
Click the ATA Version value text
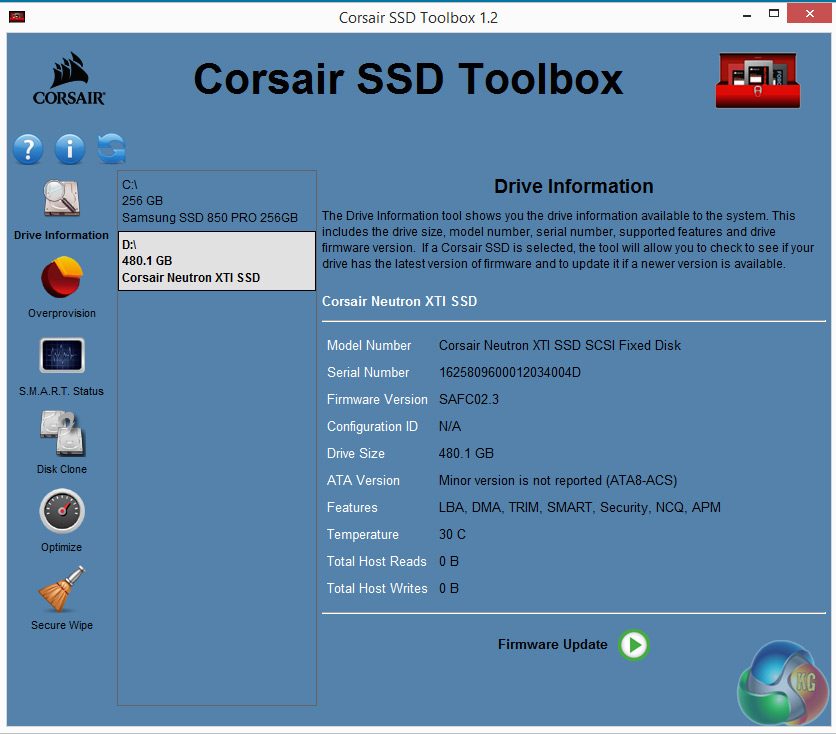pyautogui.click(x=558, y=480)
